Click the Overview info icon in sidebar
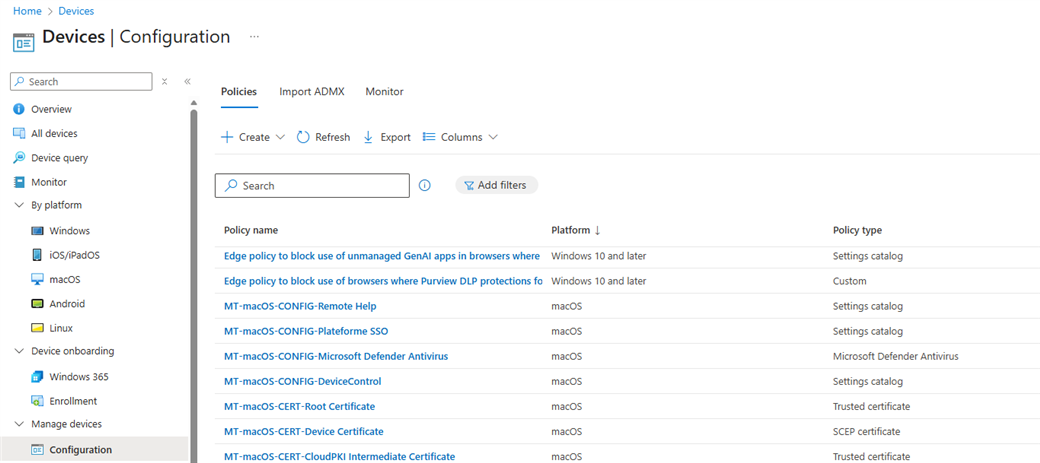The width and height of the screenshot is (1040, 463). [18, 109]
